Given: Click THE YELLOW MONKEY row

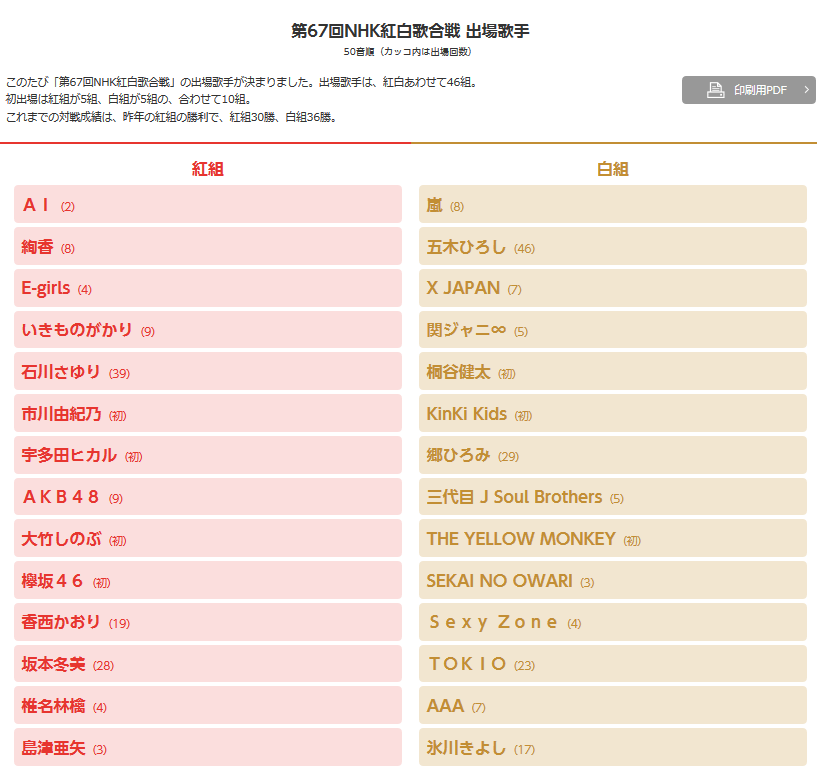Looking at the screenshot, I should [613, 538].
